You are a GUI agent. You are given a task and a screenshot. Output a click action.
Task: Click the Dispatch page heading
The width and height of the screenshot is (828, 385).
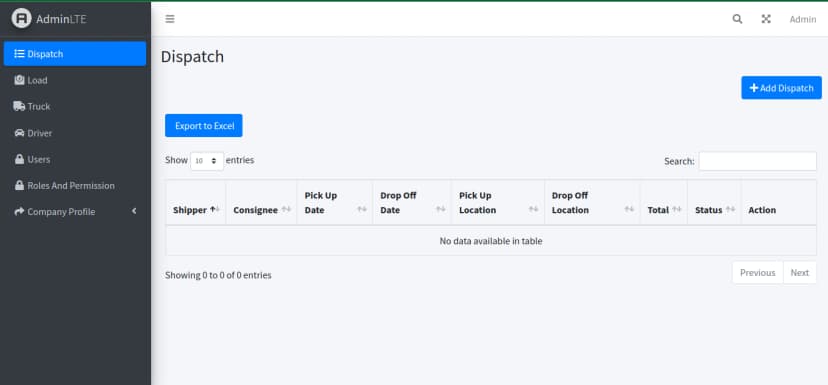coord(192,57)
